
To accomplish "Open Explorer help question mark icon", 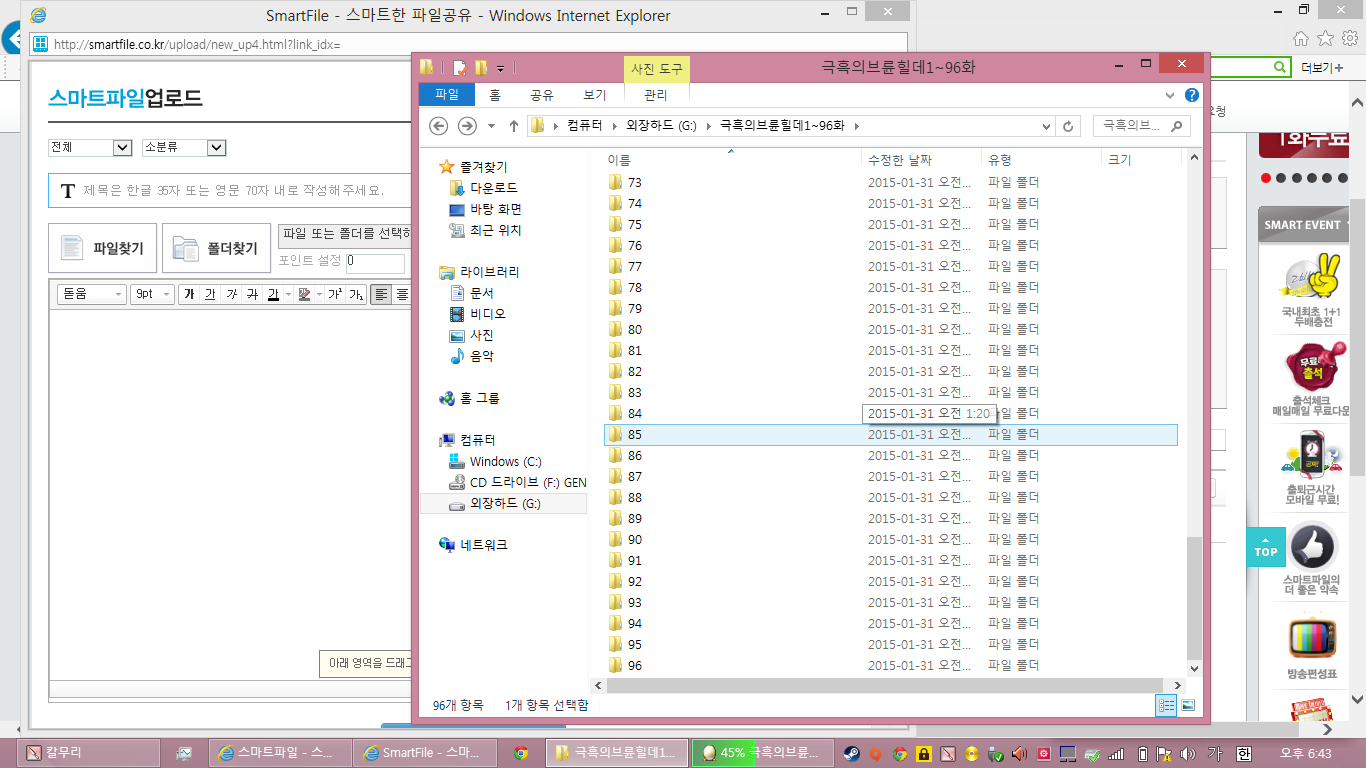I will tap(1191, 95).
